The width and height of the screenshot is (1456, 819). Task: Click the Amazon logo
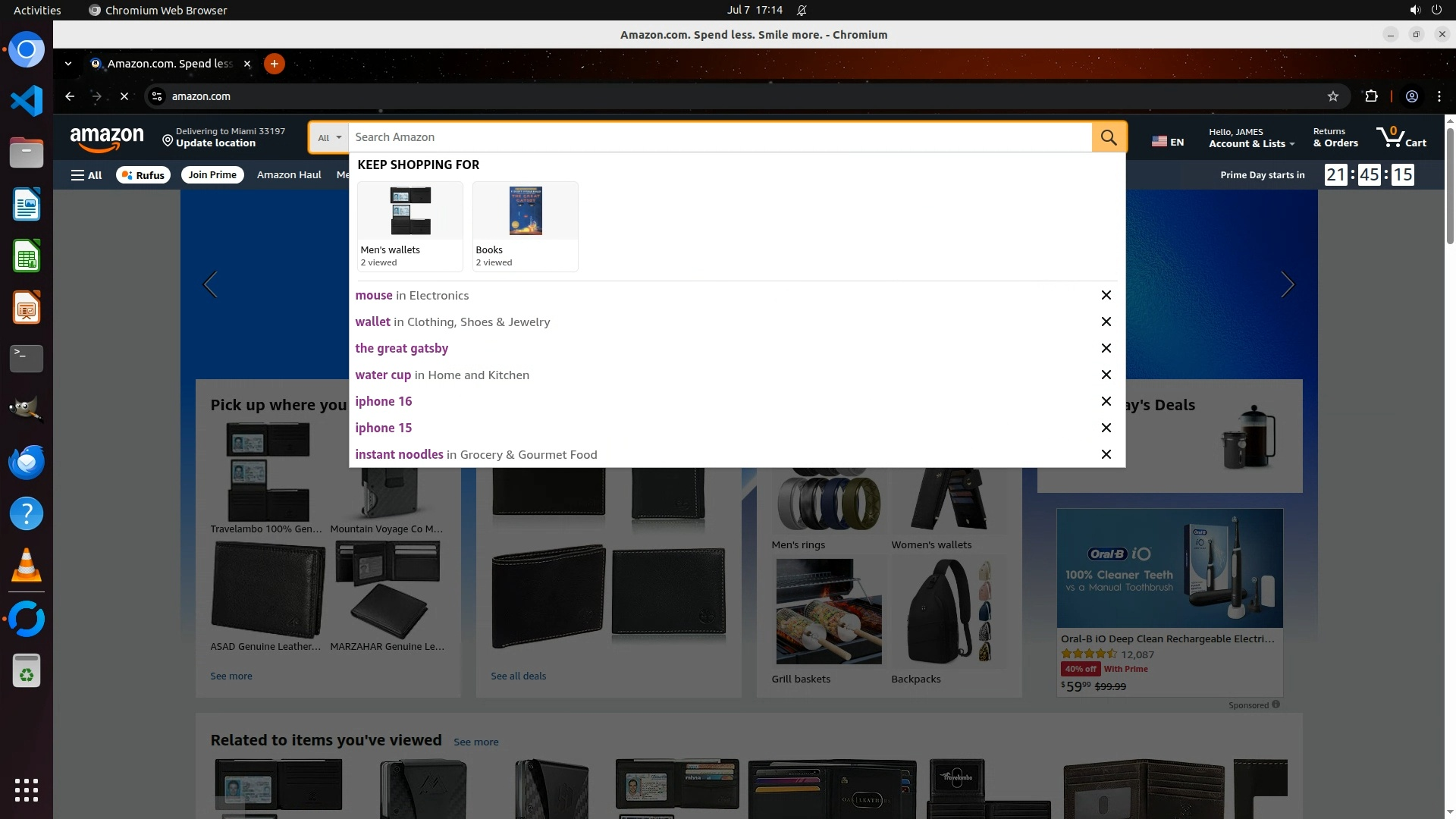[x=107, y=138]
